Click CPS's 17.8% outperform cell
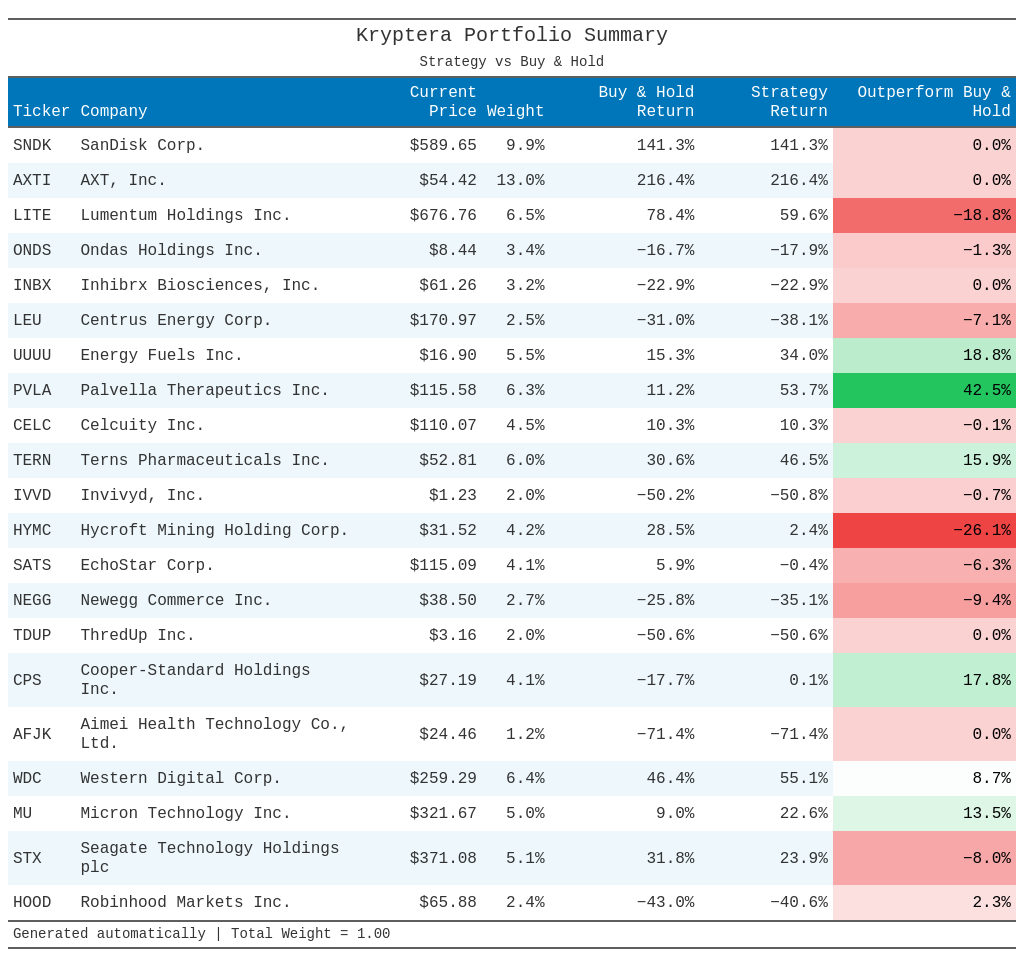The height and width of the screenshot is (967, 1024). (924, 680)
